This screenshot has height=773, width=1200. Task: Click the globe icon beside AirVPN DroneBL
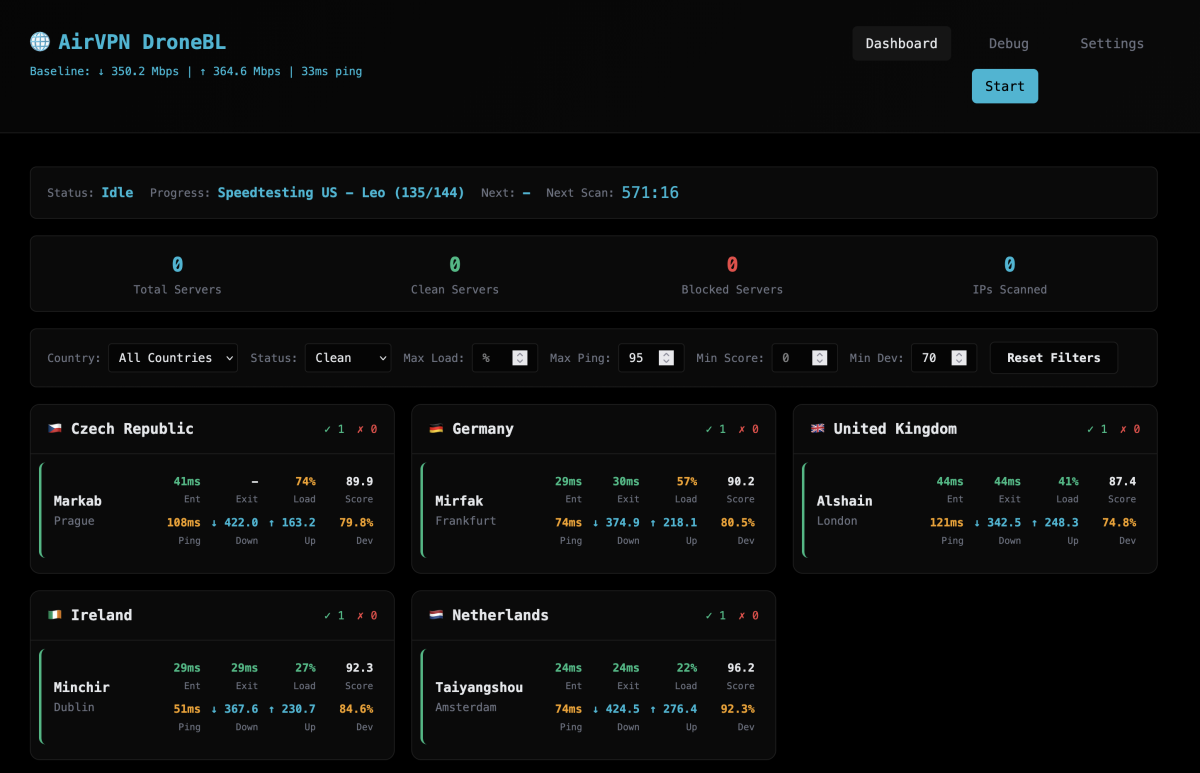[40, 42]
